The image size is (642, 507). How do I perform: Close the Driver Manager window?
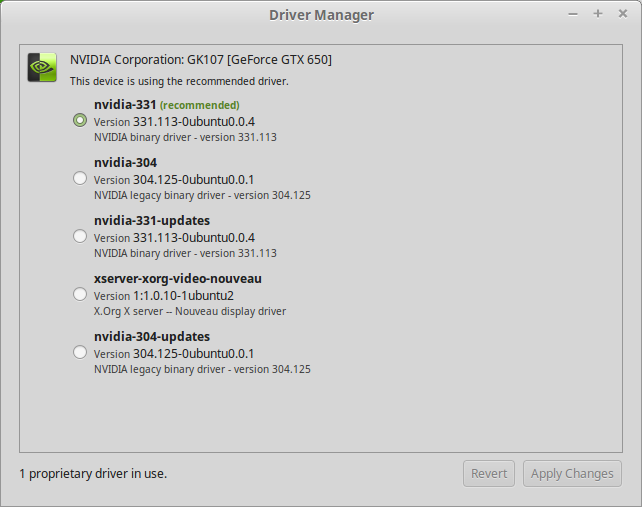(x=623, y=14)
